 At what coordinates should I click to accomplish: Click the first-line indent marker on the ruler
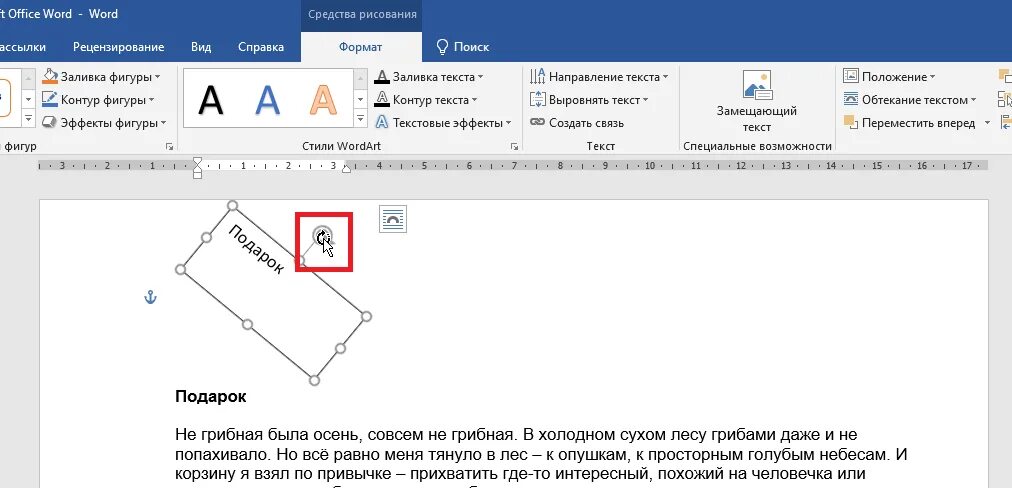[197, 161]
